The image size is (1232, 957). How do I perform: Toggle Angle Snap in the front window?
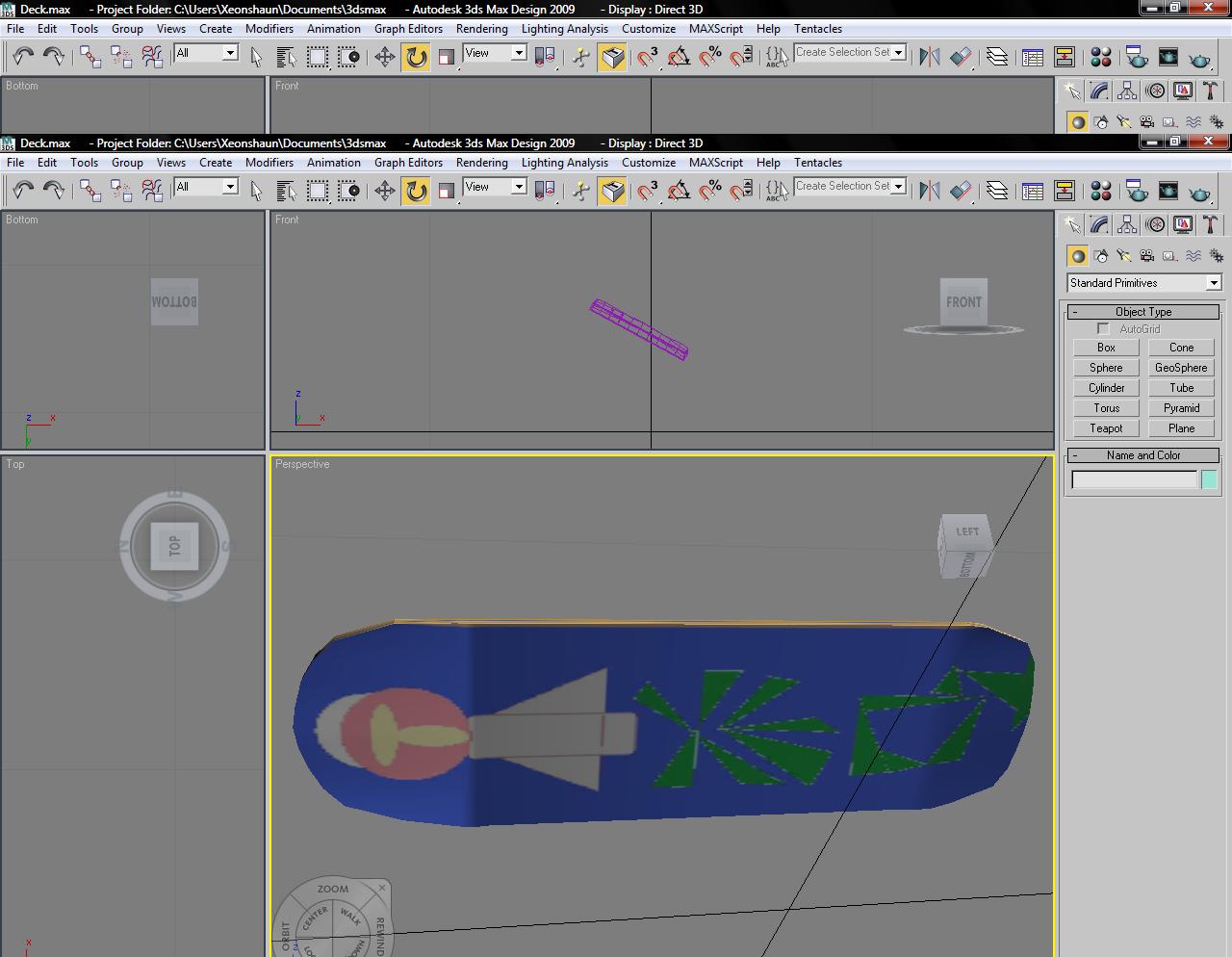click(679, 191)
